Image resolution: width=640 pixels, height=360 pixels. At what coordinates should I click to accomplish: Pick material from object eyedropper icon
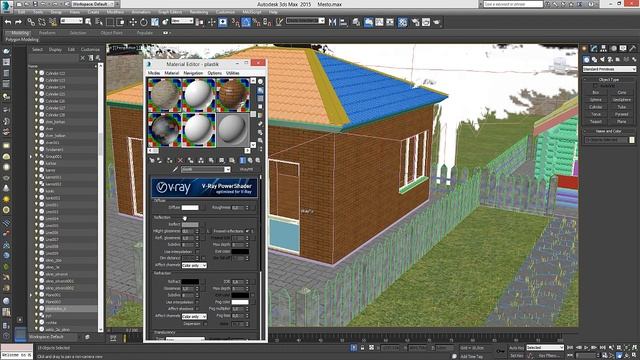(x=176, y=169)
